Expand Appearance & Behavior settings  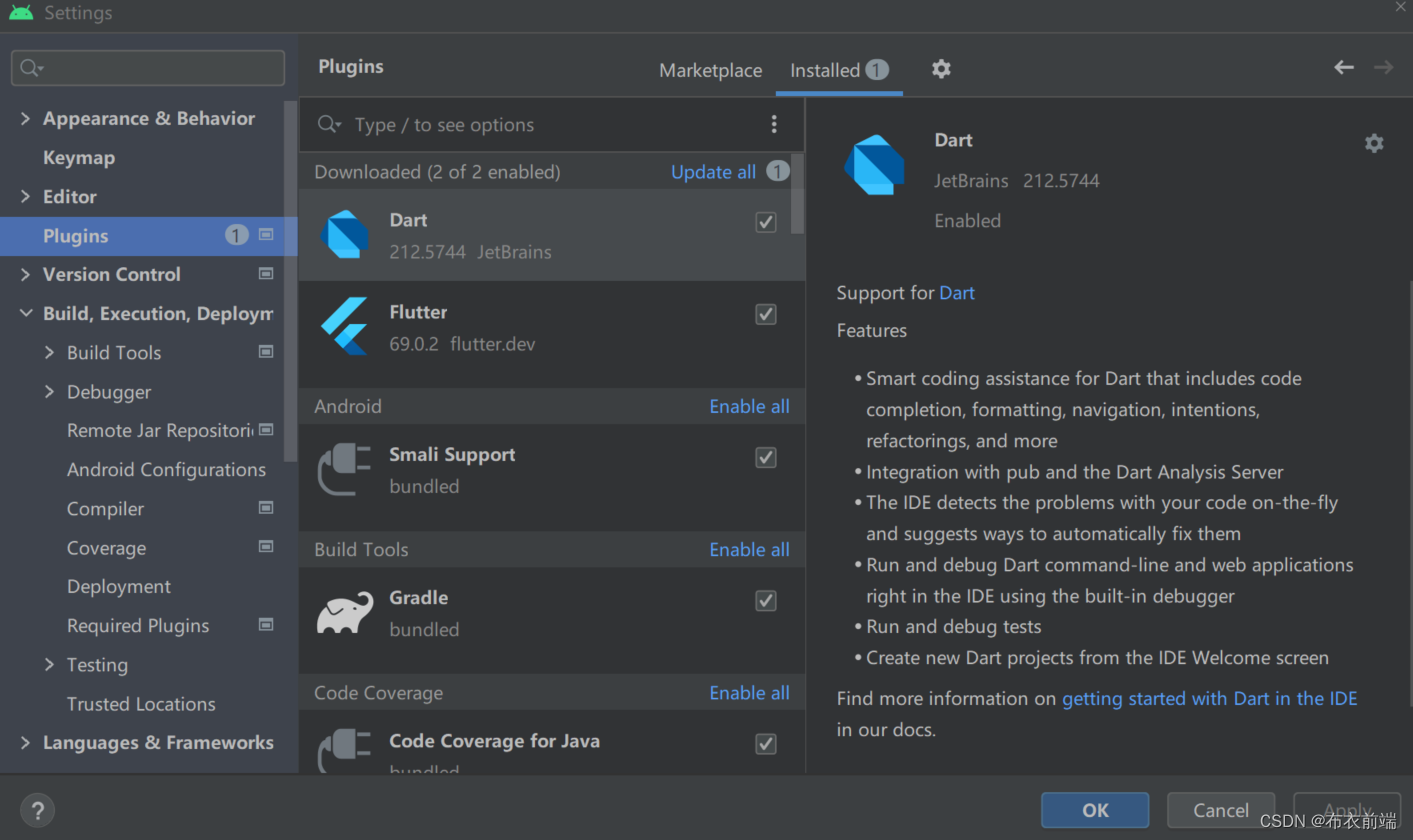[x=26, y=118]
